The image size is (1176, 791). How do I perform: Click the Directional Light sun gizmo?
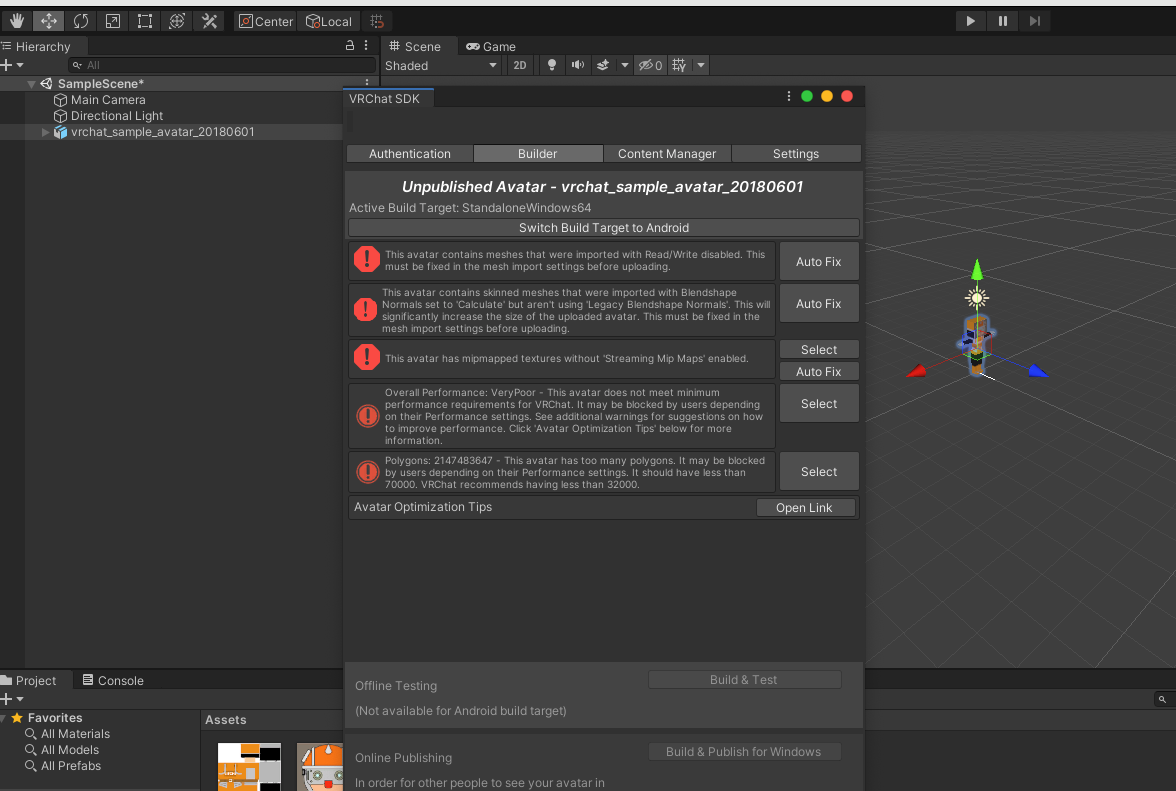(x=976, y=298)
